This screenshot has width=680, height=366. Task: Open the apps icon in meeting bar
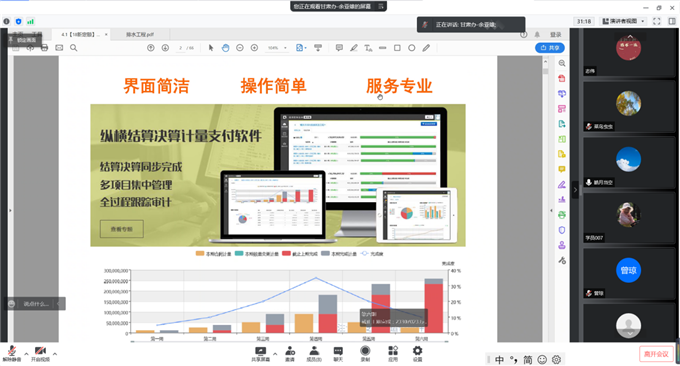(393, 353)
